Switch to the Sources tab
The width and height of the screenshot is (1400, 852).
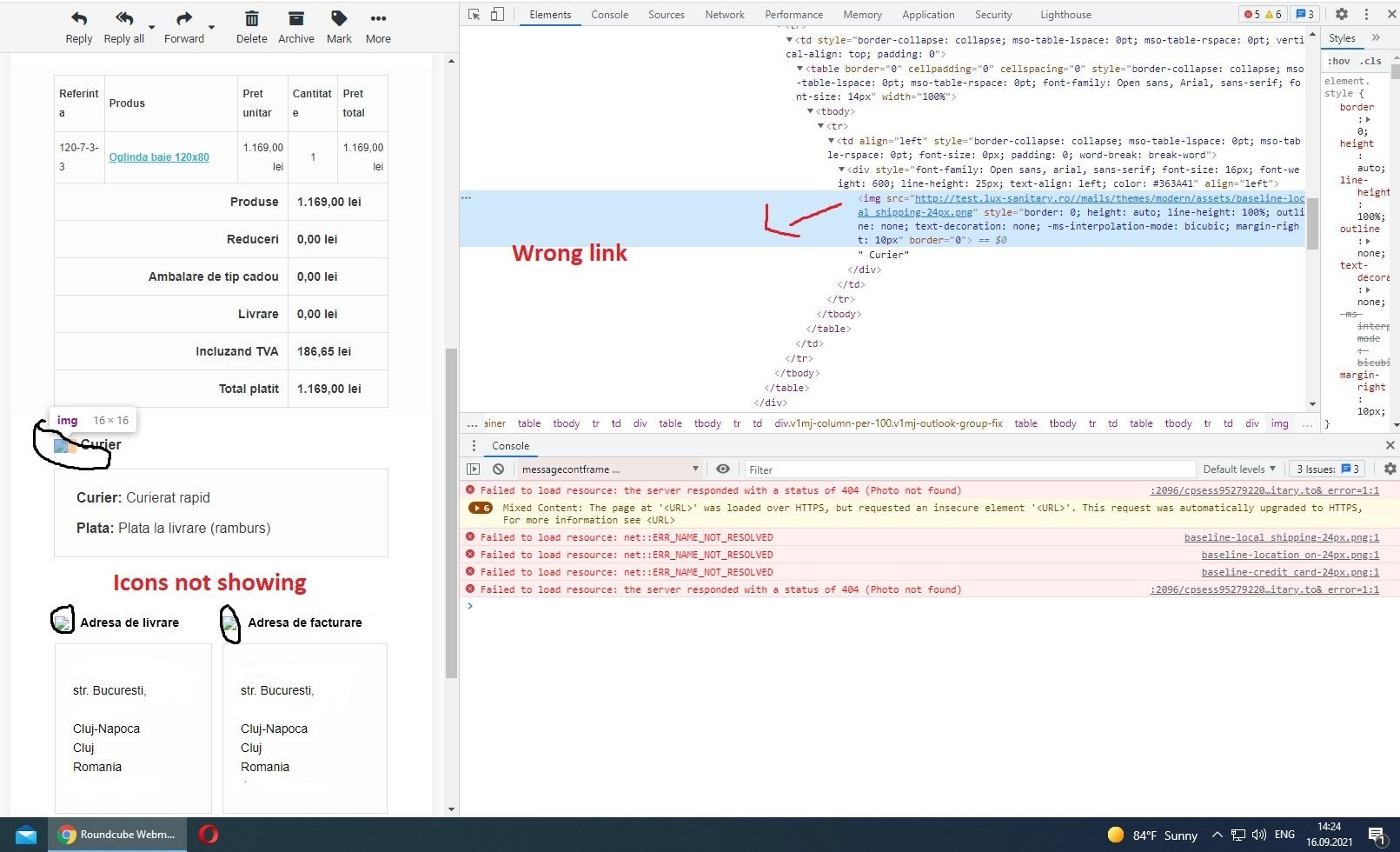point(666,15)
